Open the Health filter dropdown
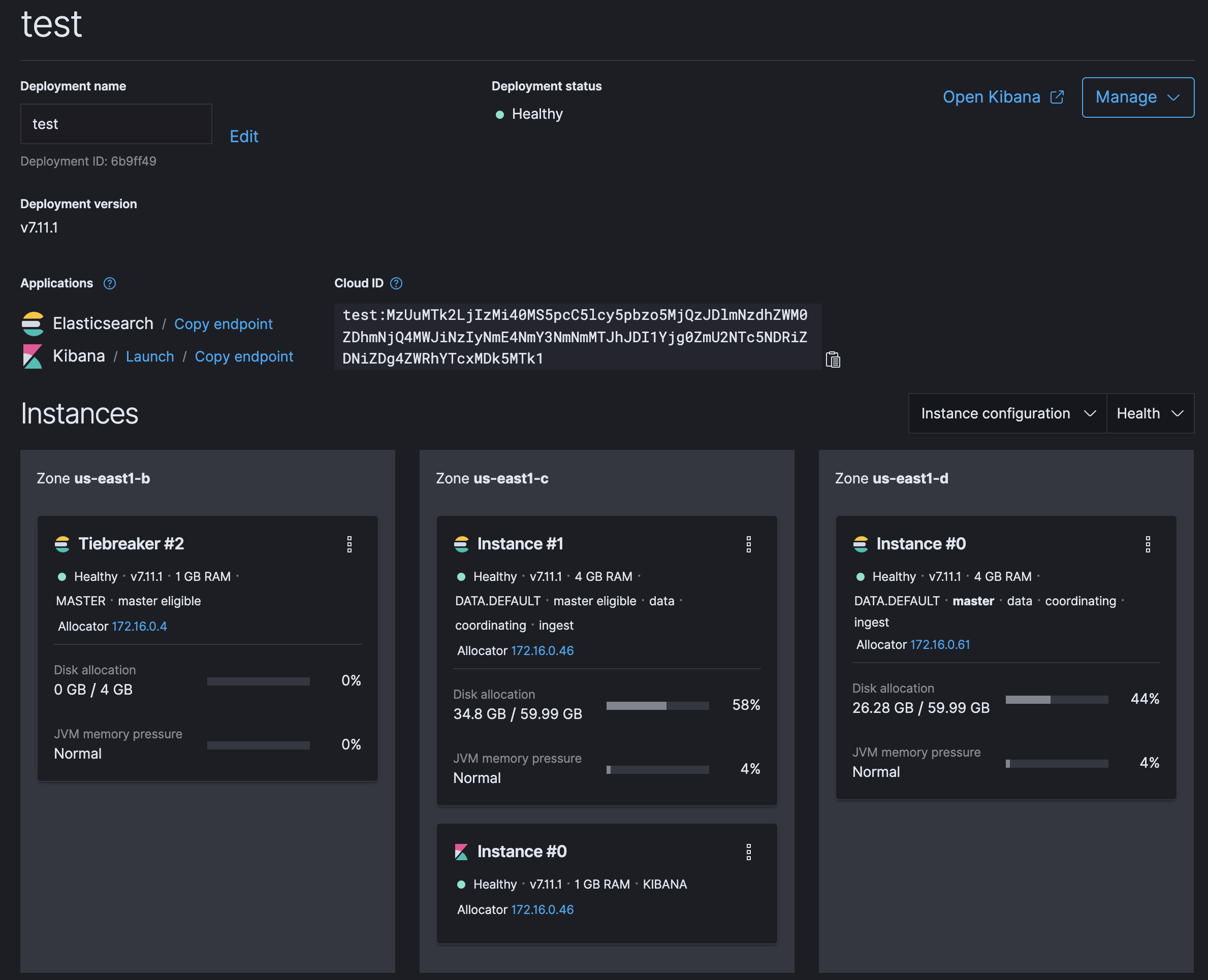This screenshot has height=980, width=1208. (x=1150, y=413)
